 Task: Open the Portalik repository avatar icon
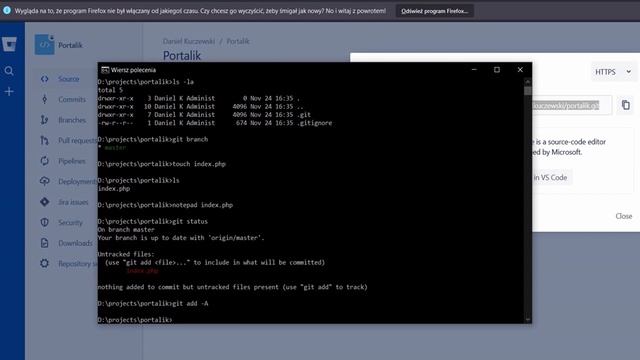coord(44,44)
